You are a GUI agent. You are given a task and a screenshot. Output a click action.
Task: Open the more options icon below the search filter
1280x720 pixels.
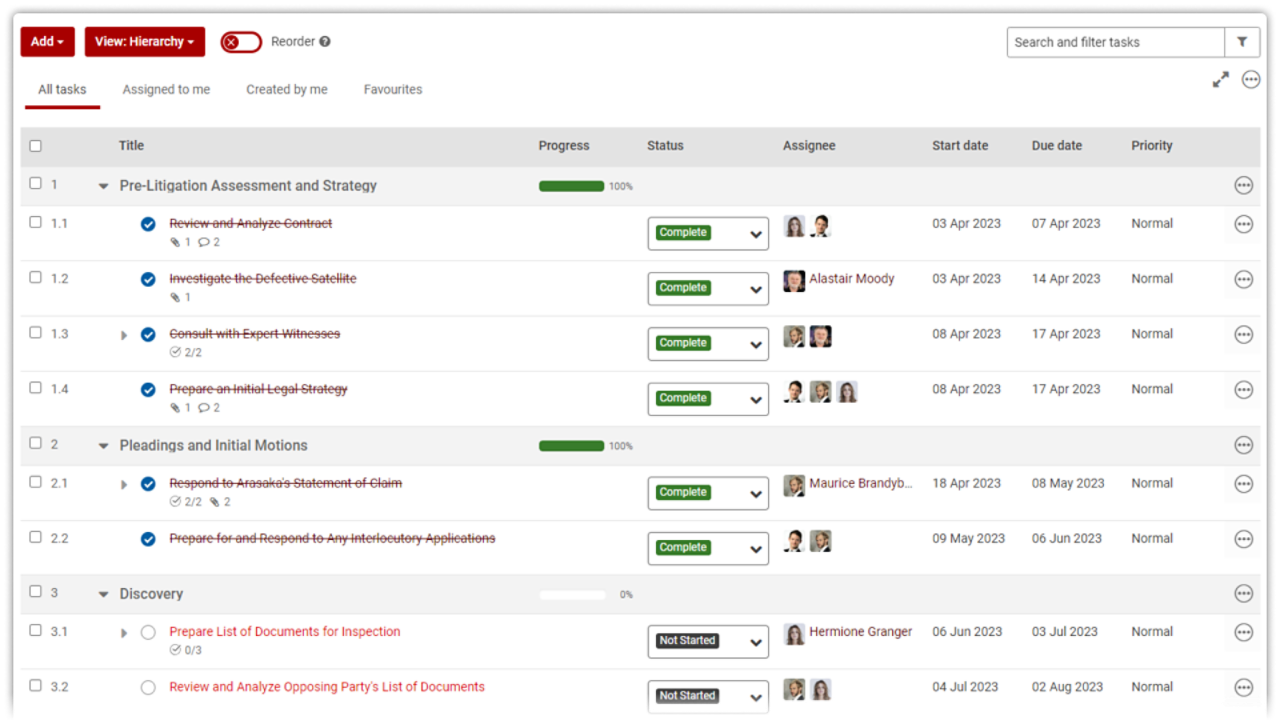click(x=1250, y=80)
